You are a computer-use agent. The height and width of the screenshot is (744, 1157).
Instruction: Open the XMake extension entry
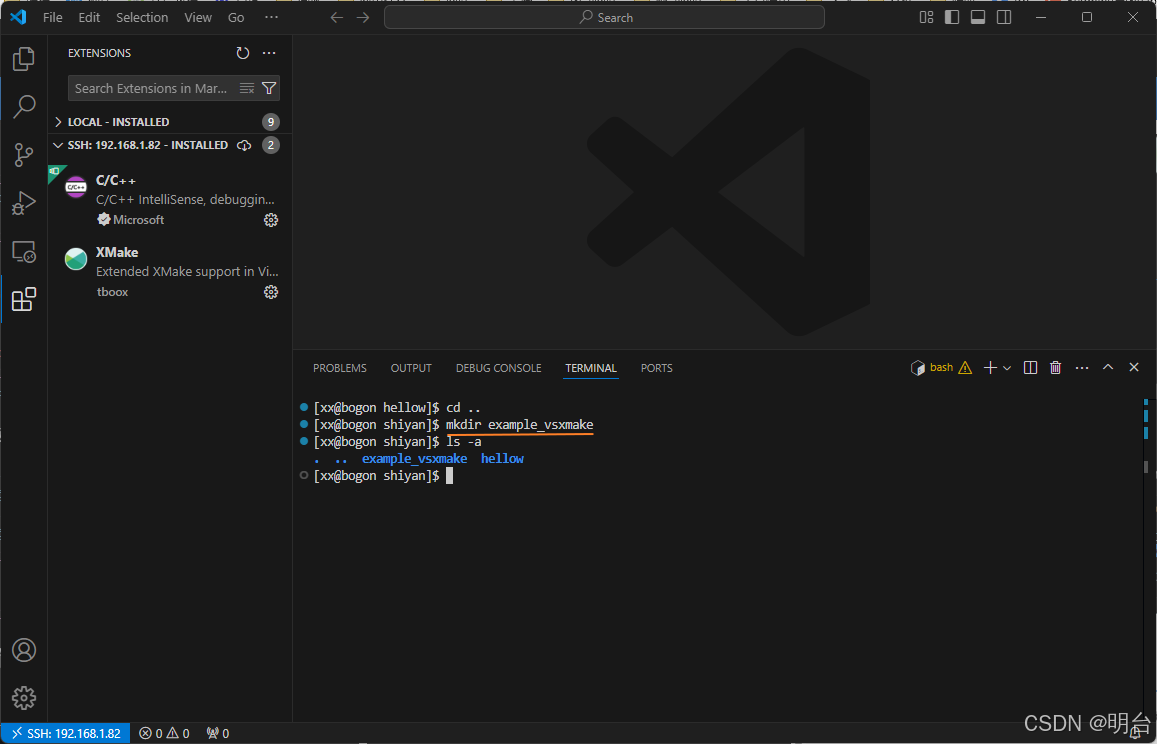click(x=170, y=272)
